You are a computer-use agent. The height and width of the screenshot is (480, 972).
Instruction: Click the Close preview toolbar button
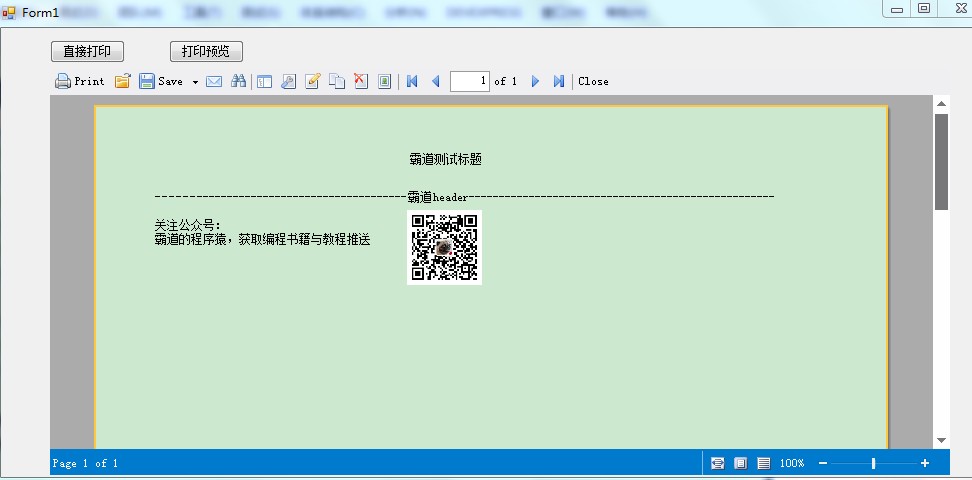pos(593,81)
